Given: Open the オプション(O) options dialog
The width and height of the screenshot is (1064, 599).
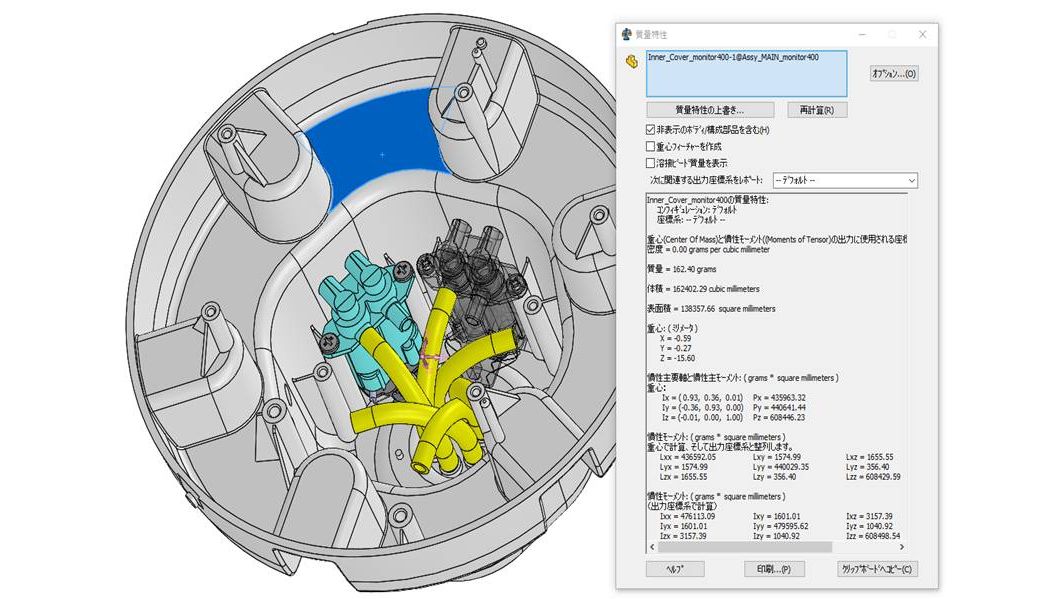Looking at the screenshot, I should click(x=894, y=74).
